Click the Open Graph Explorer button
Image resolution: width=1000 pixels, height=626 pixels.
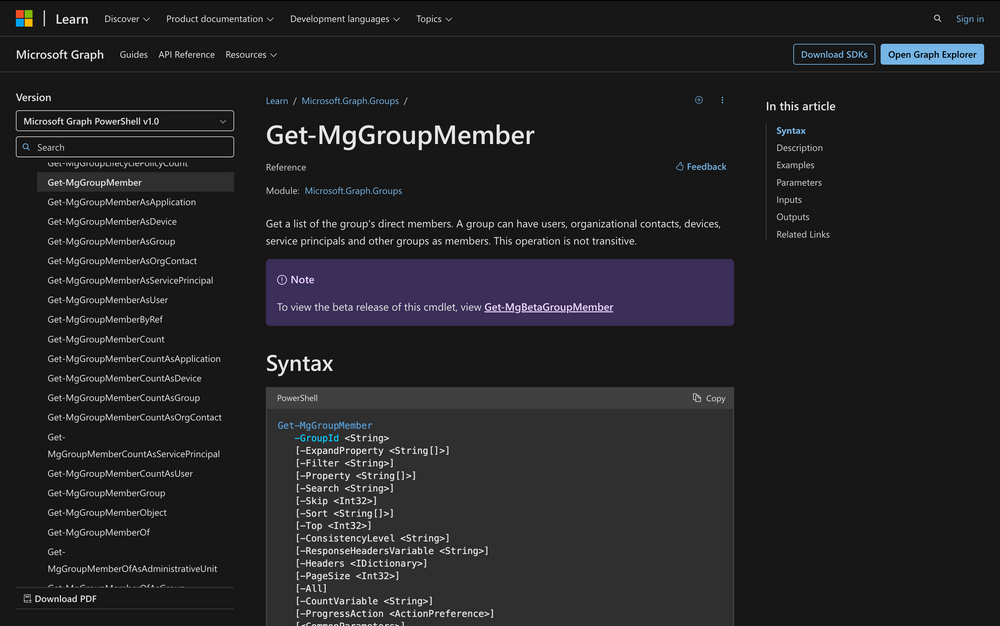pos(932,54)
